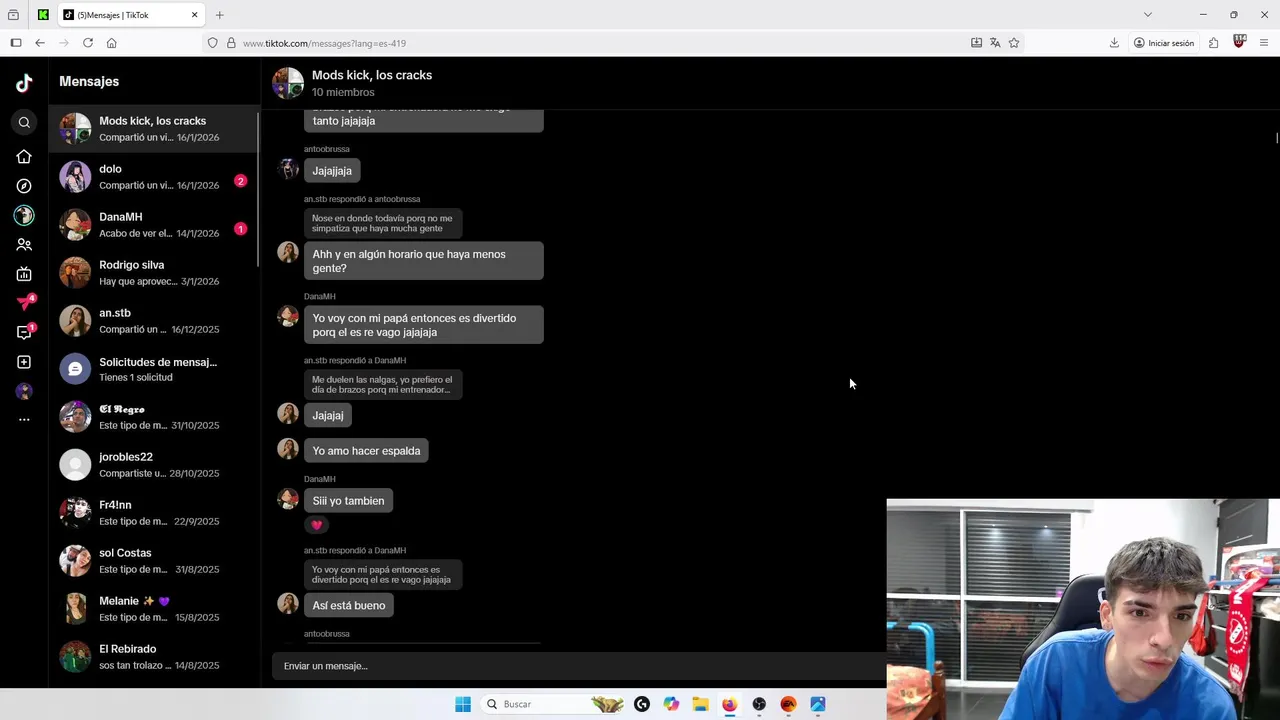The height and width of the screenshot is (720, 1280).
Task: Open the Fr4!nn conversation
Action: click(x=153, y=512)
